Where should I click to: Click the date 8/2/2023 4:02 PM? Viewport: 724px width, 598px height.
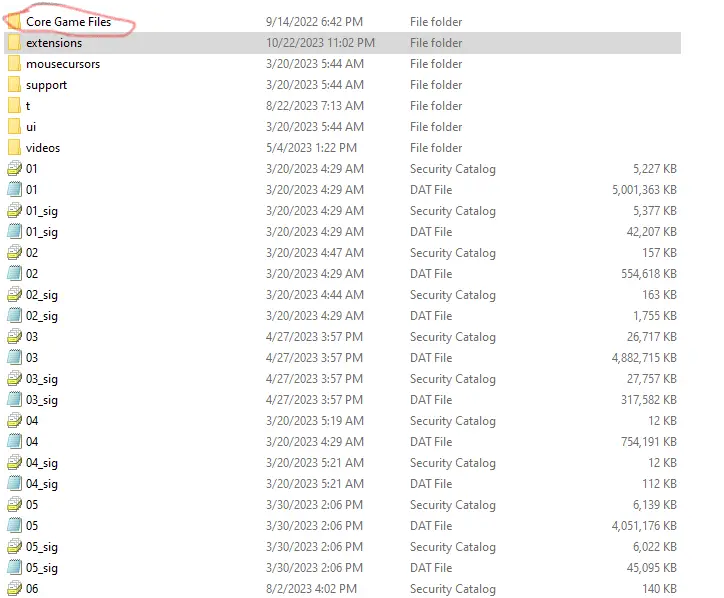click(x=311, y=589)
